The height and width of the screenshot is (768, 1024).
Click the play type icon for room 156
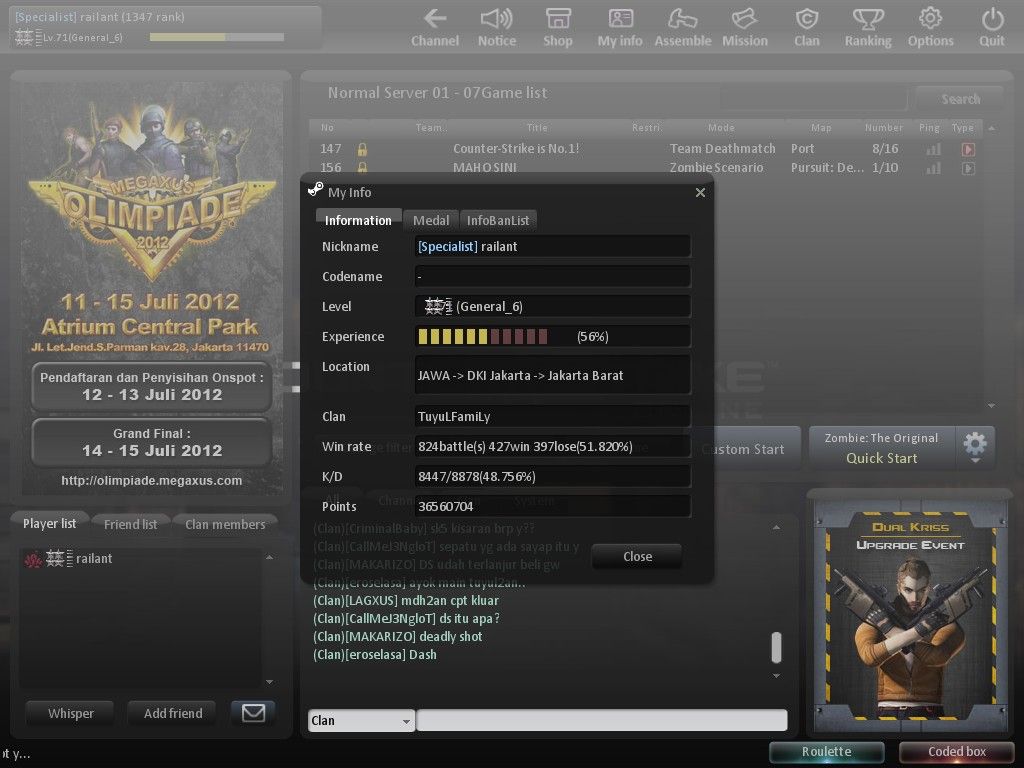(x=968, y=168)
